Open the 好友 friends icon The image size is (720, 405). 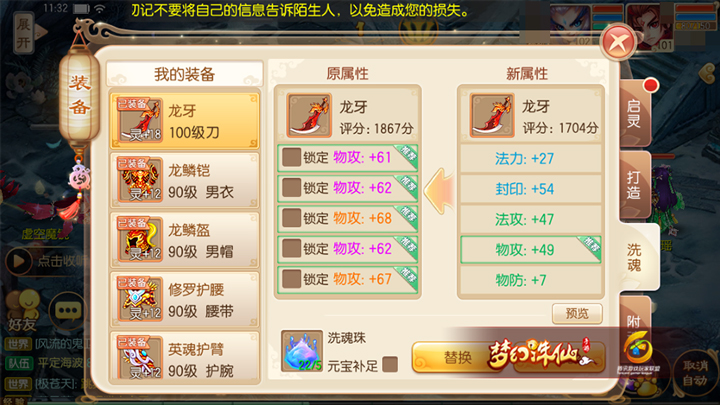pyautogui.click(x=23, y=310)
